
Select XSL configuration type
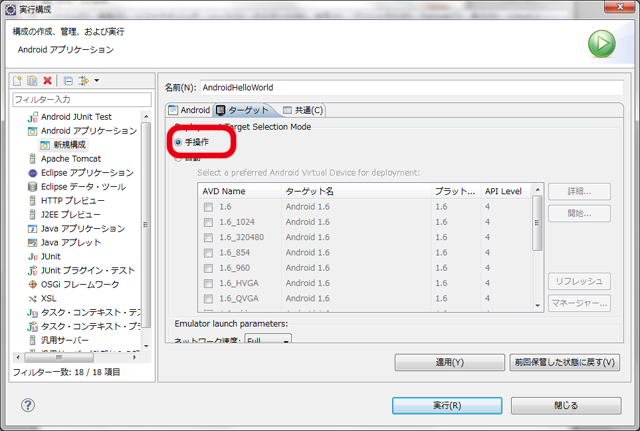49,298
